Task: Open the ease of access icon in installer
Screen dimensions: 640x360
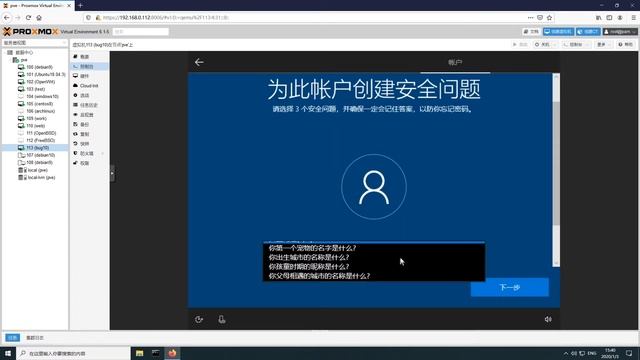Action: [x=199, y=320]
